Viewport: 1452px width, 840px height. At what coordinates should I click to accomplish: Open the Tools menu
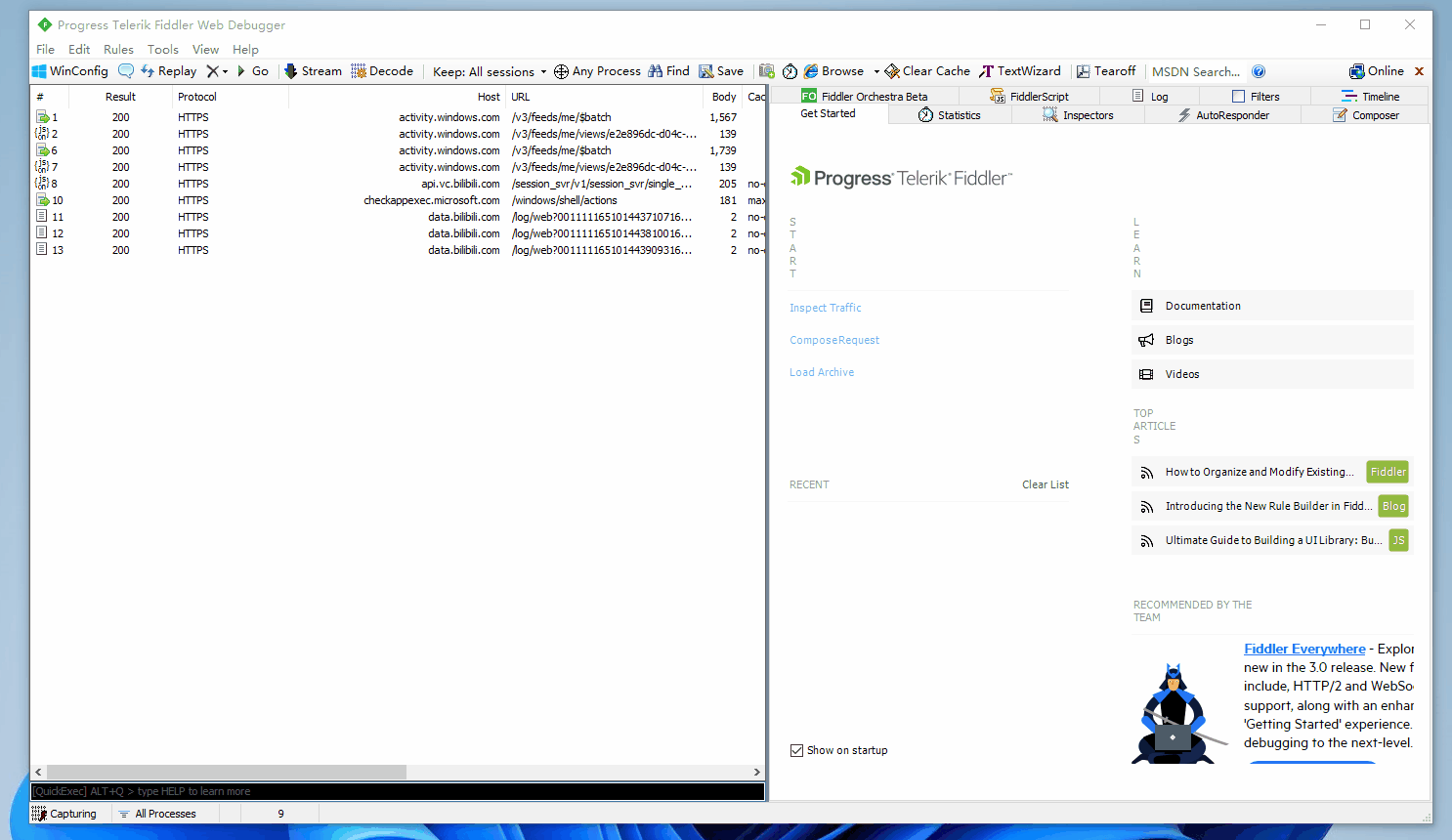163,50
